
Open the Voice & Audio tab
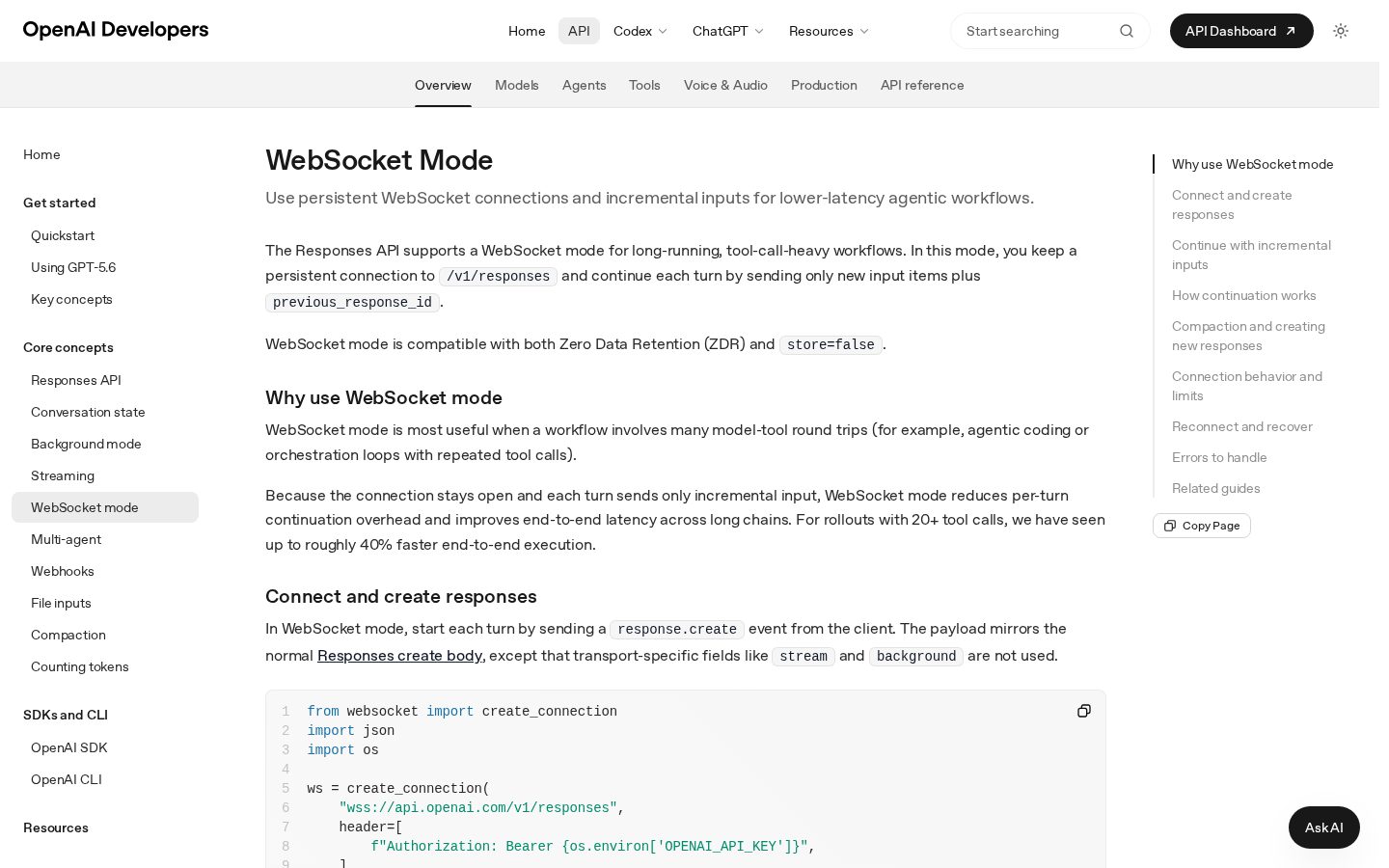725,85
